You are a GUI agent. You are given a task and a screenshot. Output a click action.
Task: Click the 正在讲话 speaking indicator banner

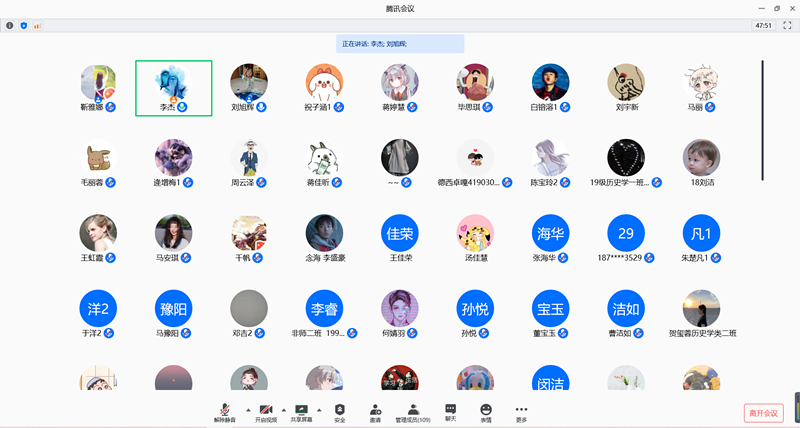400,44
